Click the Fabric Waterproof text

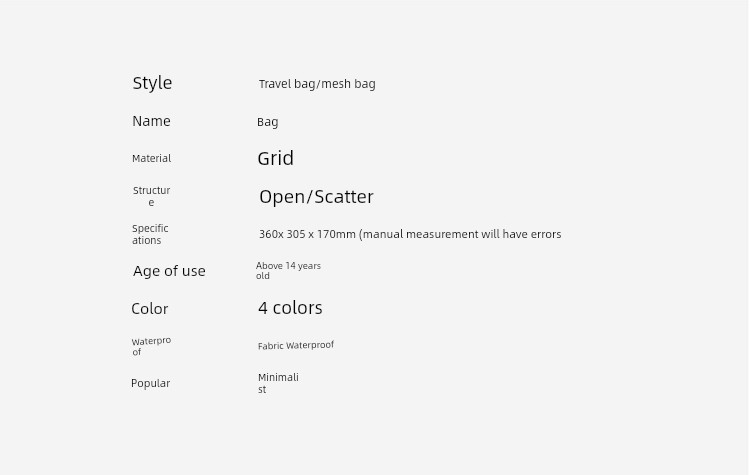click(x=296, y=345)
